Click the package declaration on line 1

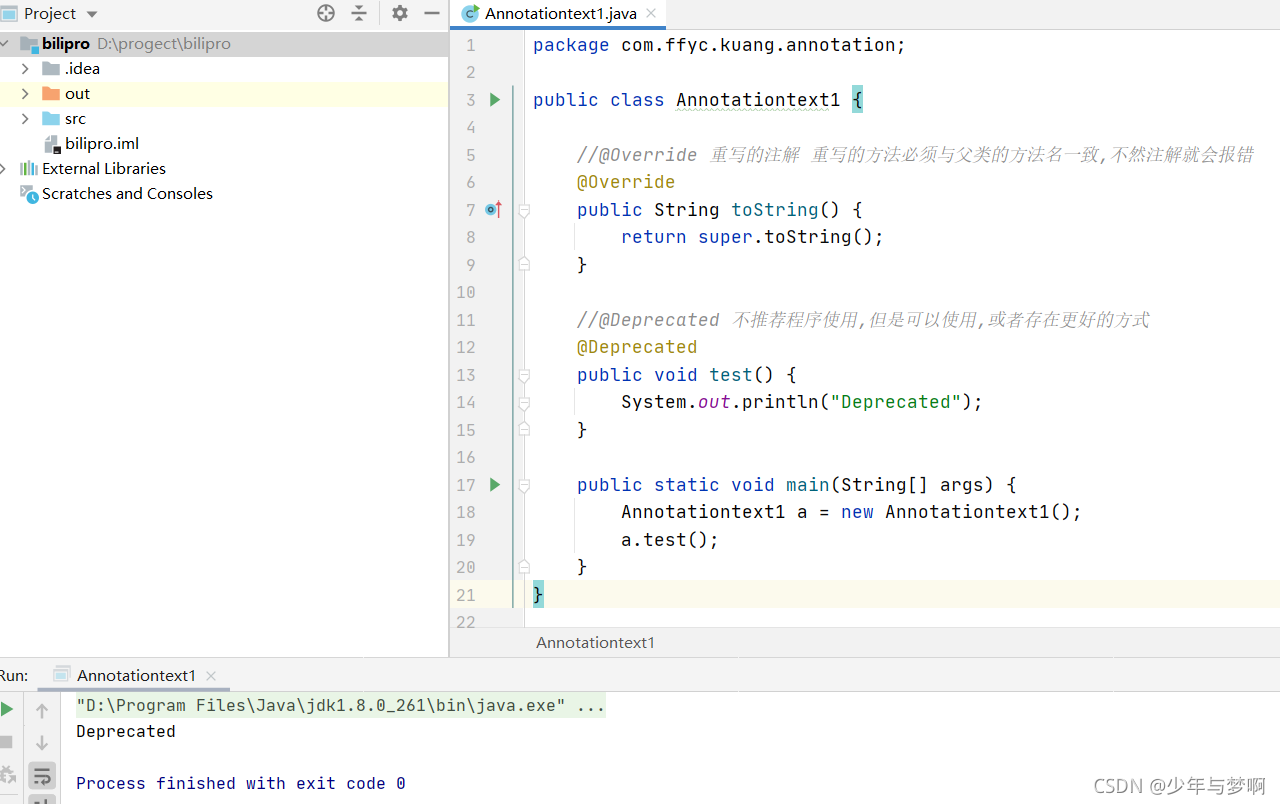pos(719,45)
